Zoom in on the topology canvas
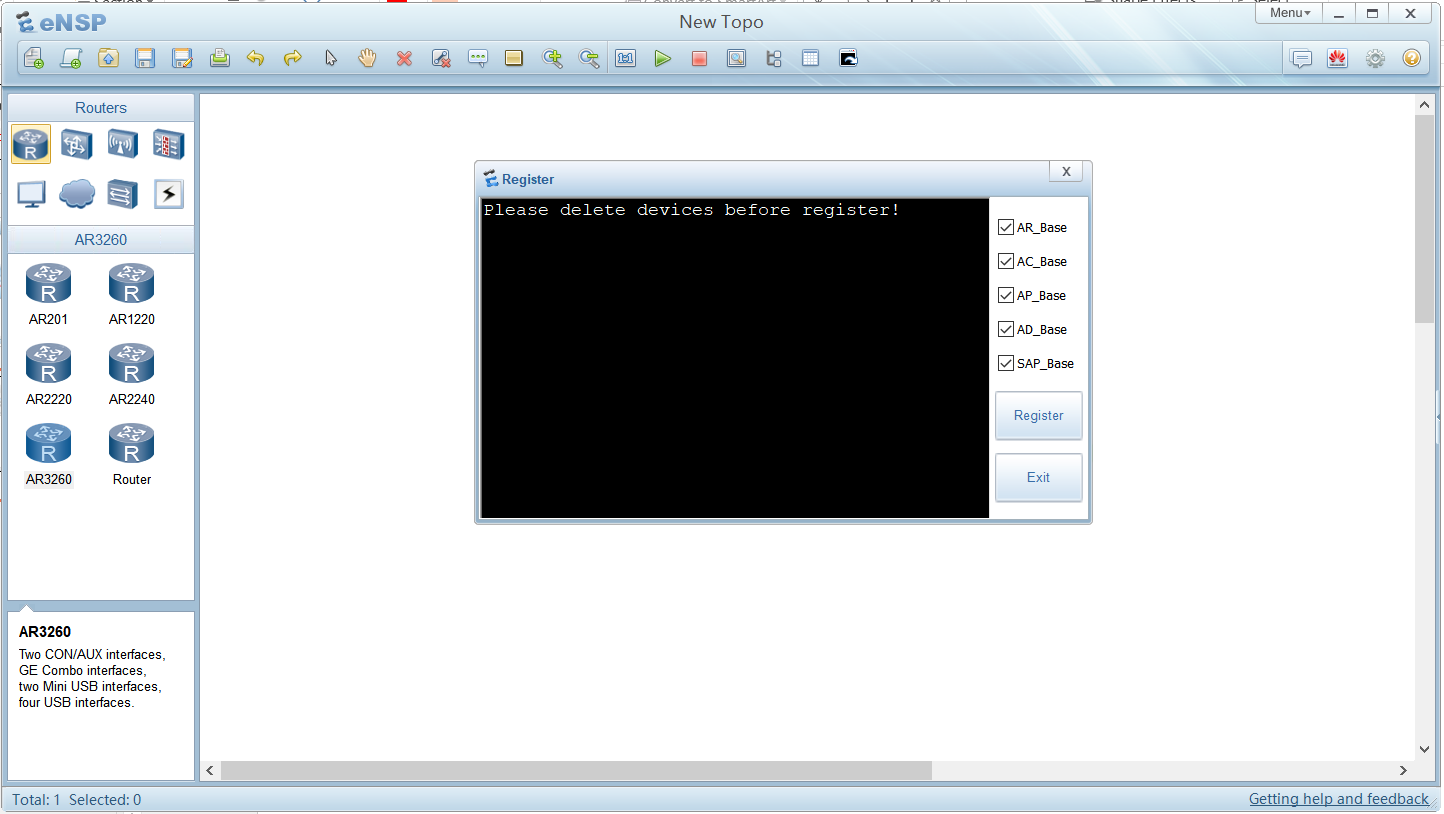 coord(552,58)
